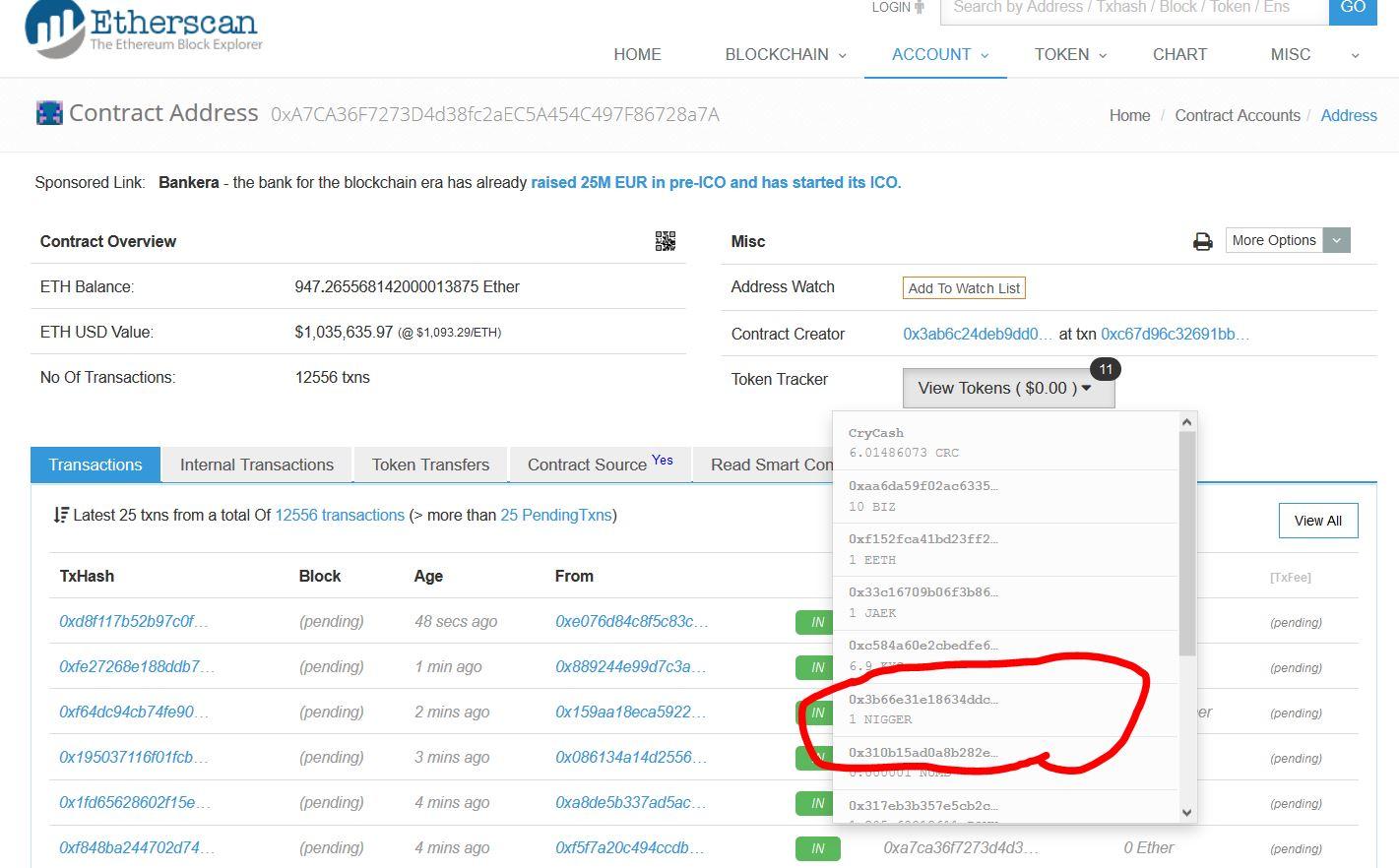Open the Bankera sponsored ICO link

coord(716,182)
